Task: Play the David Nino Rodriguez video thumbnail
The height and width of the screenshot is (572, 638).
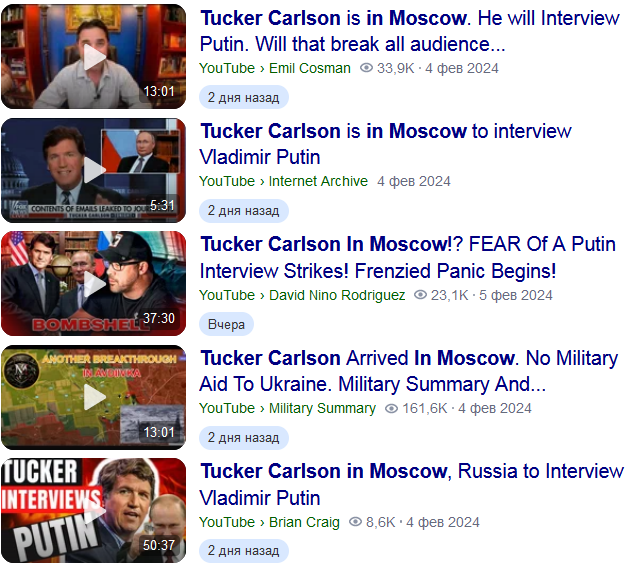Action: point(94,284)
